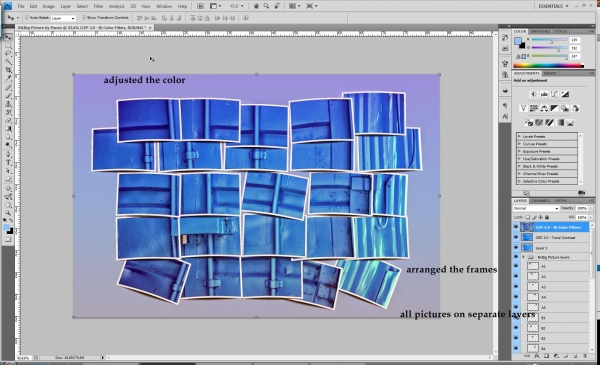Click the red channel slider in Color panel
The height and width of the screenshot is (365, 600).
point(549,40)
